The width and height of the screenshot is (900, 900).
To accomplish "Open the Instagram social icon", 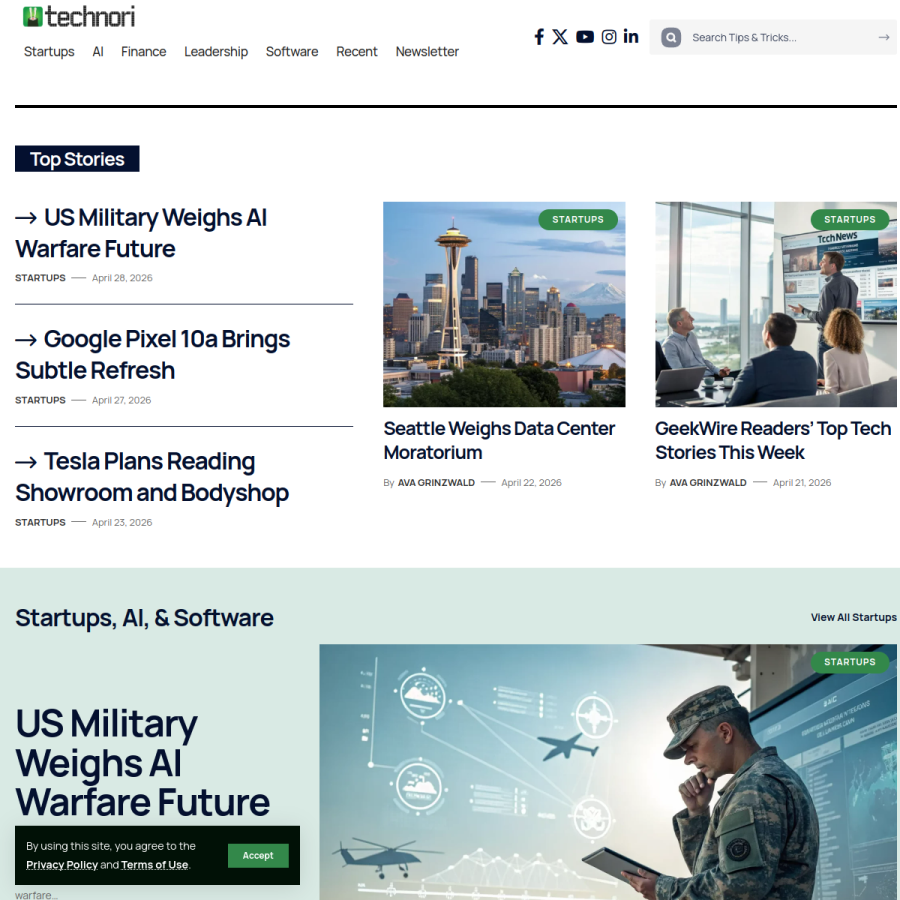I will pyautogui.click(x=609, y=37).
